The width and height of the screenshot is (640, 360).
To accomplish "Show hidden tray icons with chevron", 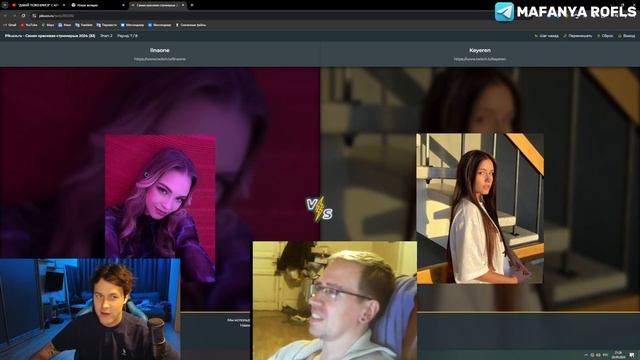I will [x=586, y=355].
